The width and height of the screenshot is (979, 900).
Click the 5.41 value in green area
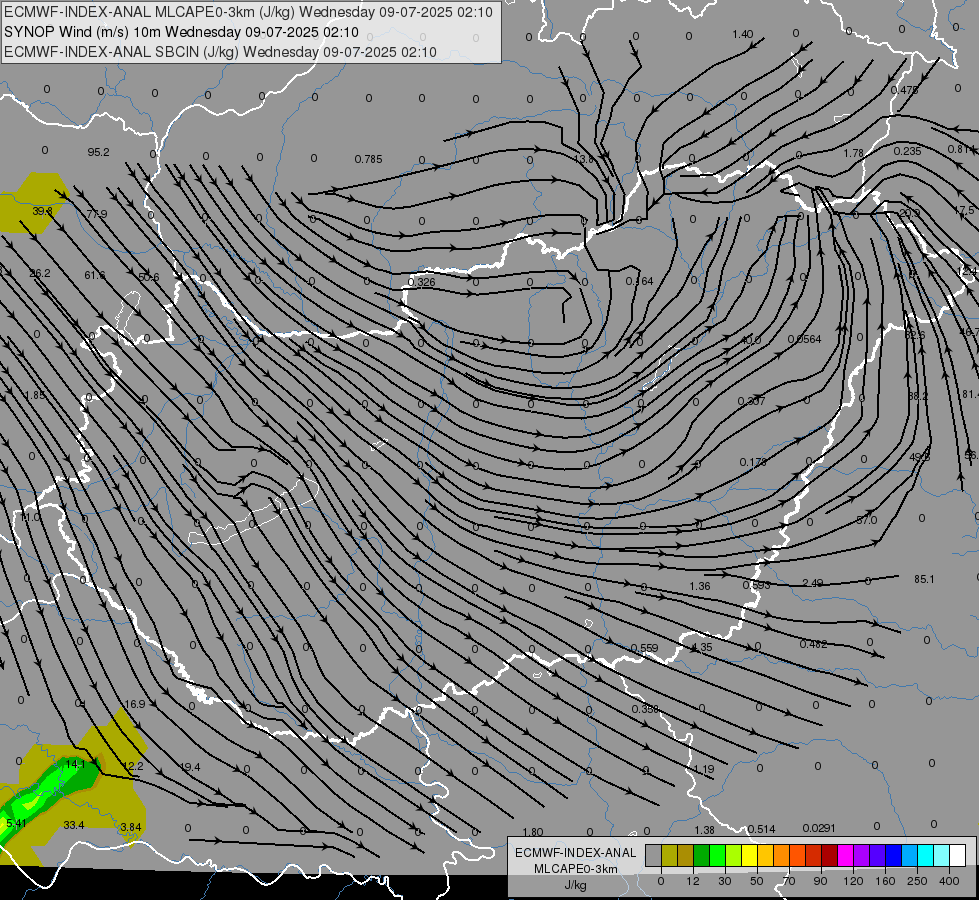16,823
